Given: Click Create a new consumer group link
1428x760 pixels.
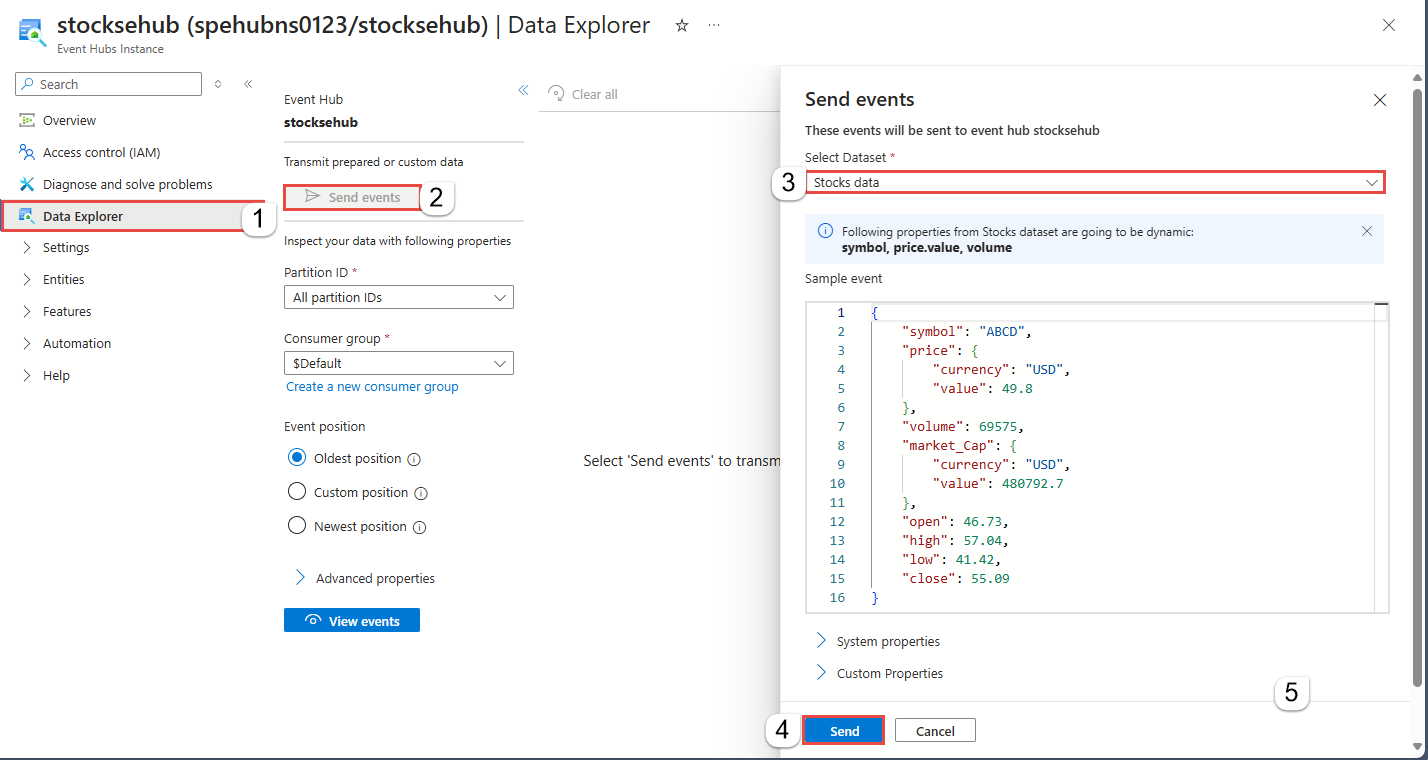Looking at the screenshot, I should 372,387.
